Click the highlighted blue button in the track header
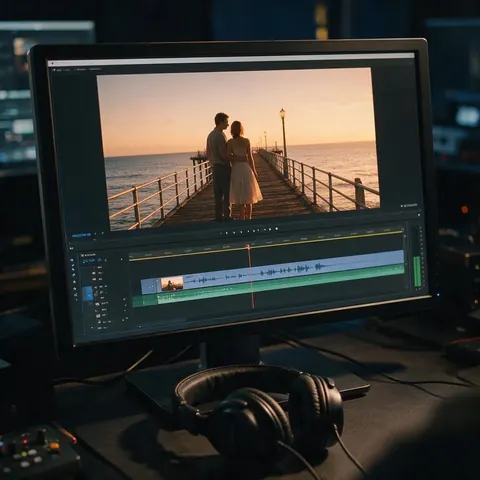The image size is (480, 480). [x=87, y=293]
